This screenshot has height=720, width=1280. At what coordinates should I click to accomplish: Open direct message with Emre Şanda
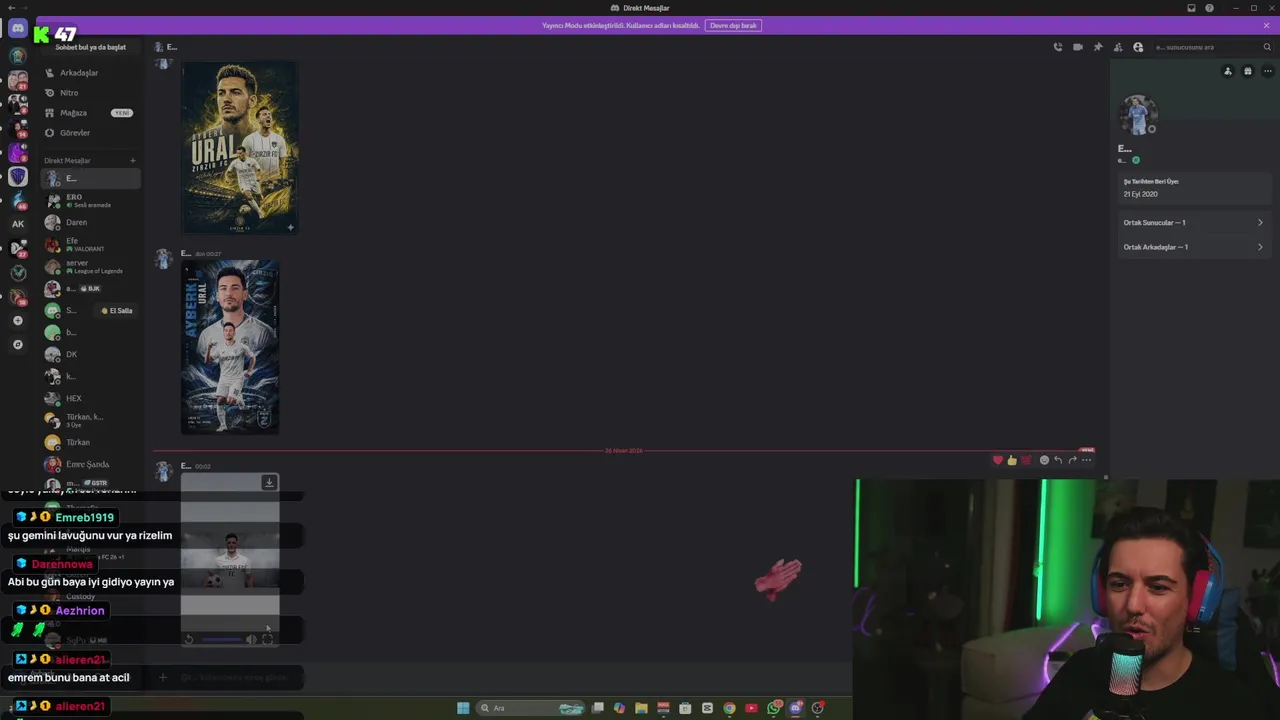[x=90, y=464]
